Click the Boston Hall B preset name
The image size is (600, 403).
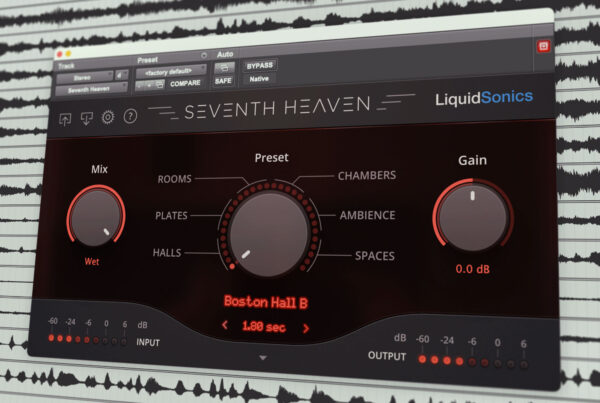click(x=266, y=302)
